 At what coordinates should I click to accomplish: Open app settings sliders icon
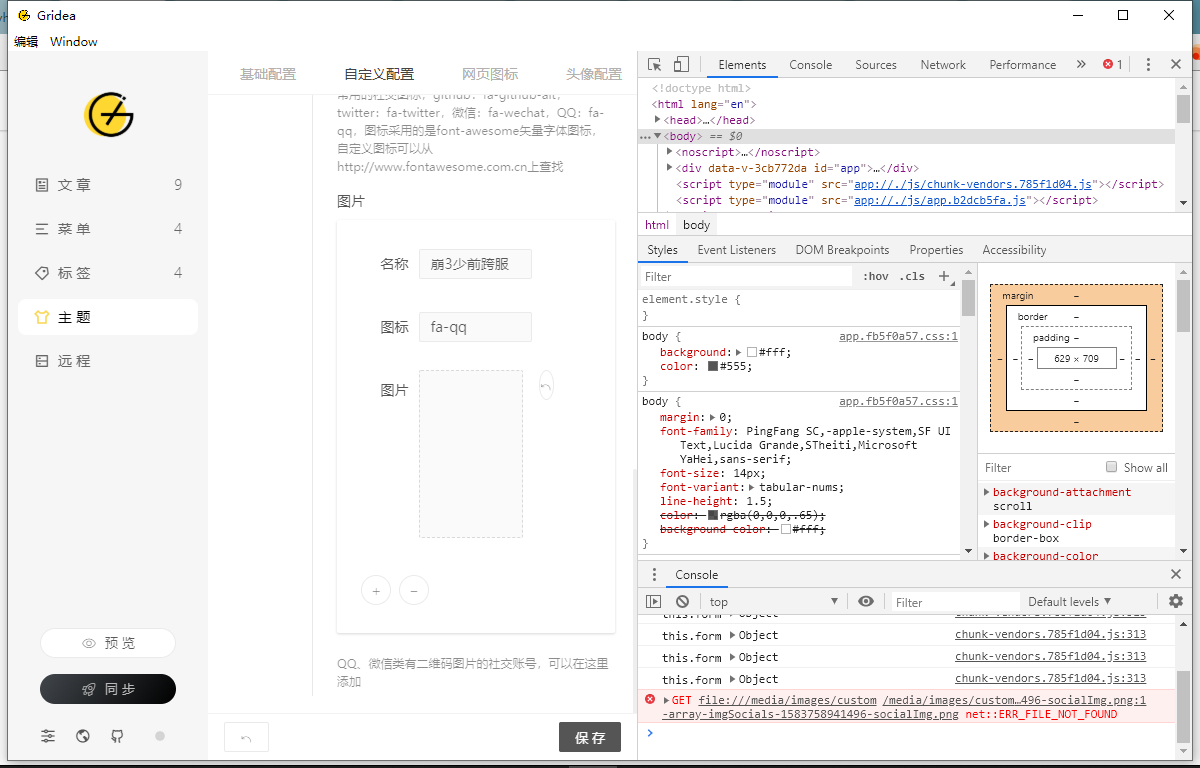coord(48,736)
